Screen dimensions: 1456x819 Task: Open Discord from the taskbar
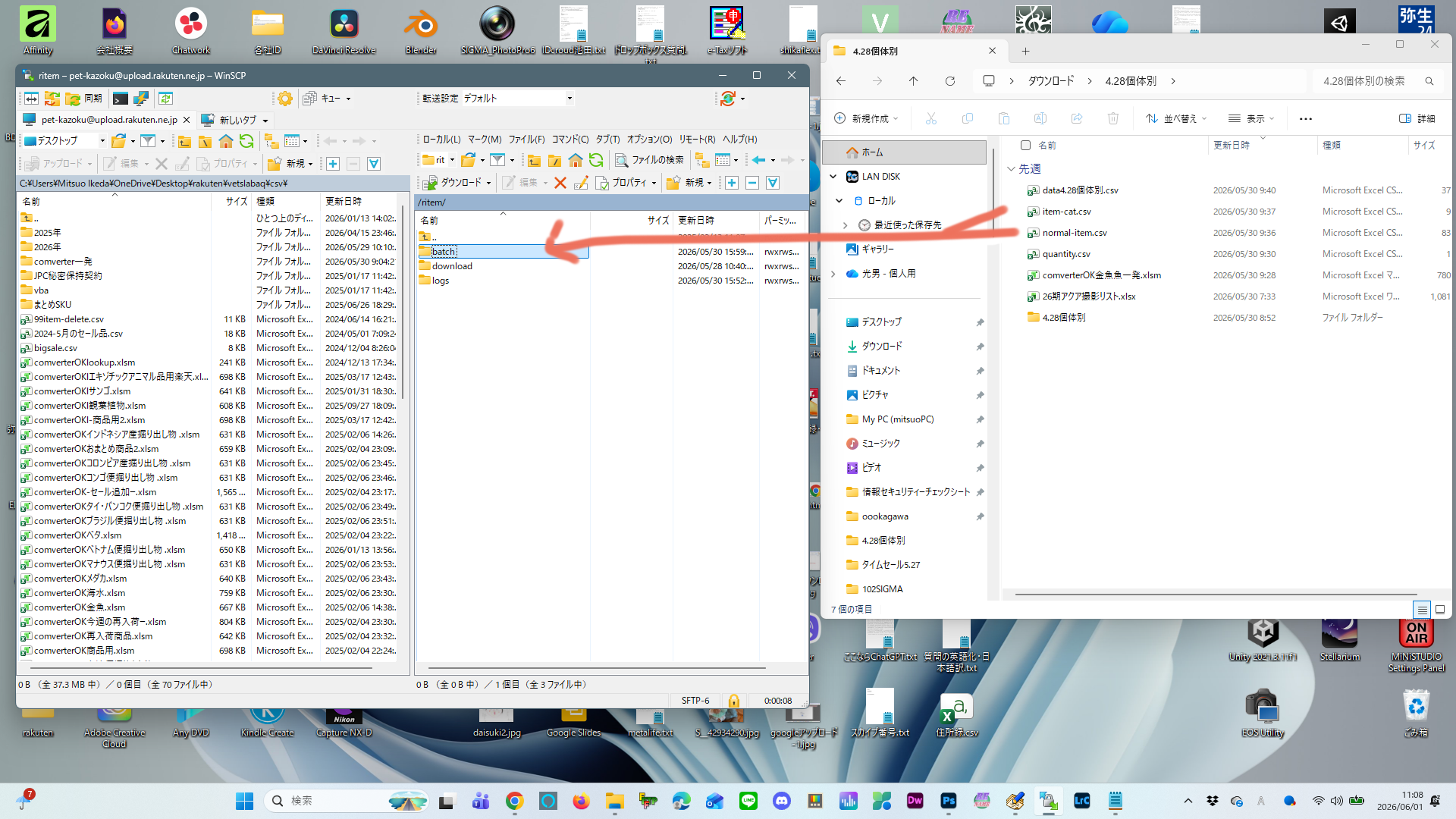[x=782, y=801]
